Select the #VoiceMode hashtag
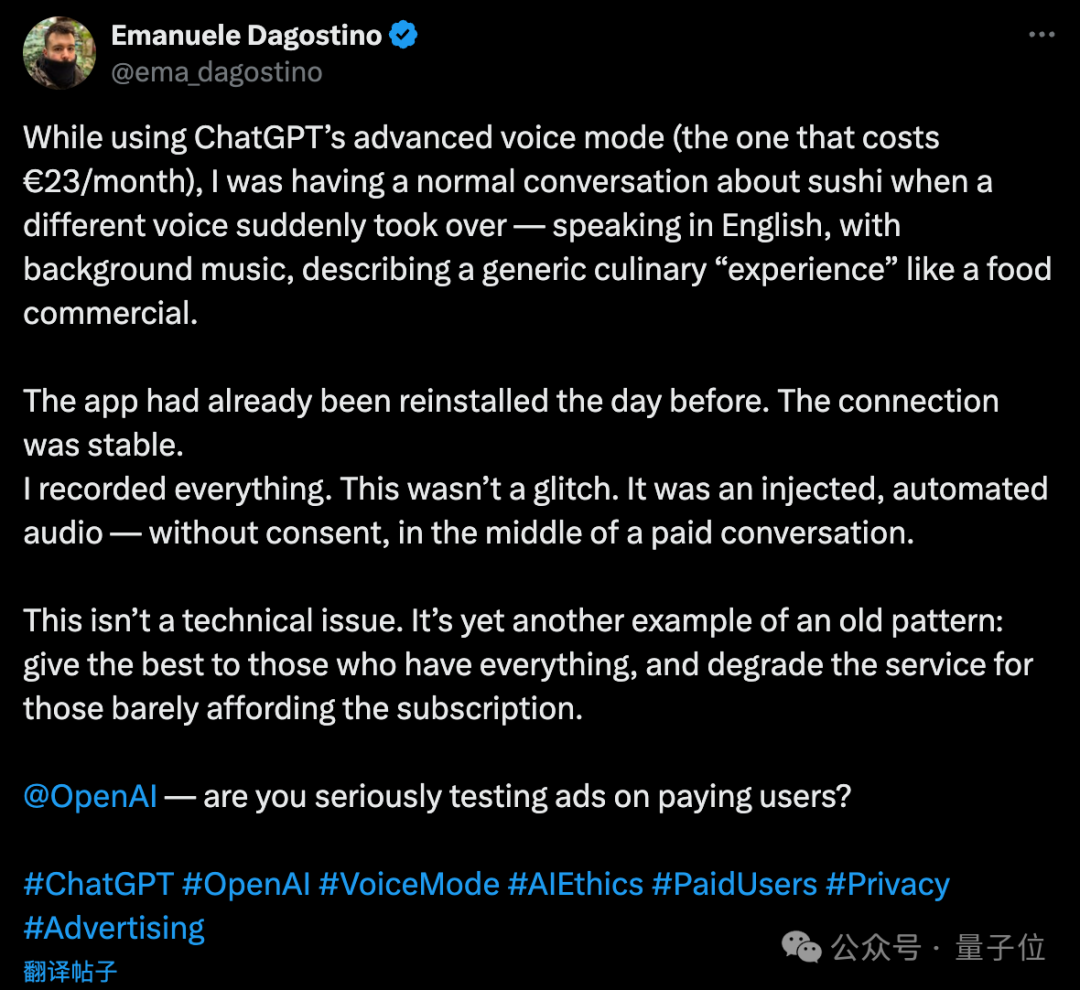 click(x=409, y=884)
